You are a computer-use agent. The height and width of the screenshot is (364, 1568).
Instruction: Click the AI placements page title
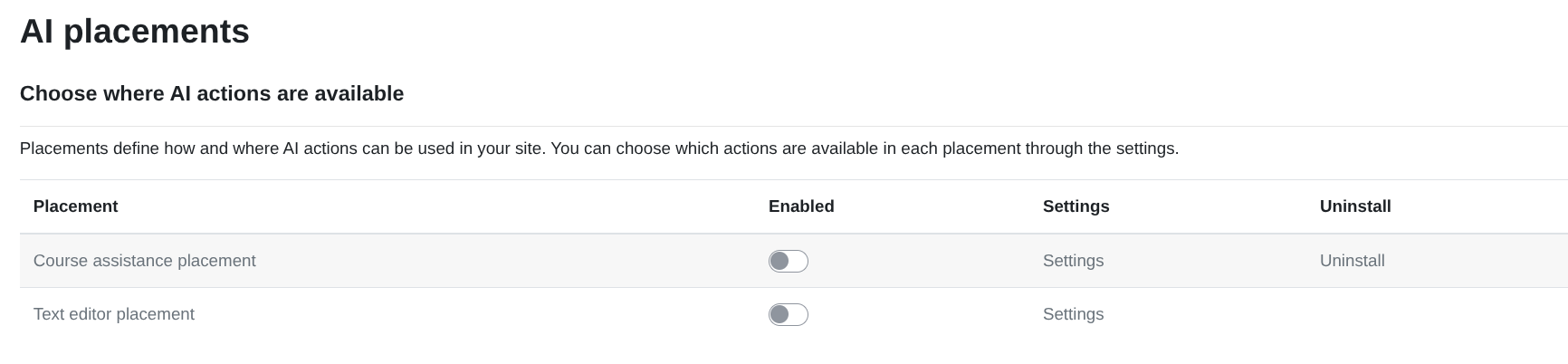tap(134, 32)
